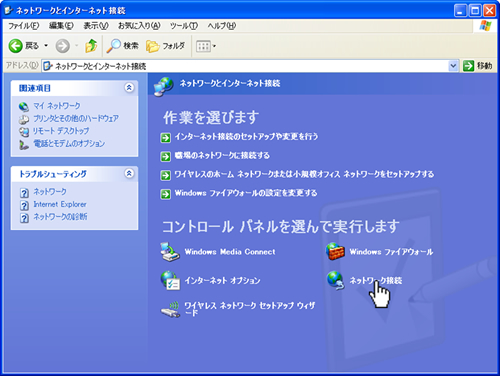Go up one folder level

91,46
